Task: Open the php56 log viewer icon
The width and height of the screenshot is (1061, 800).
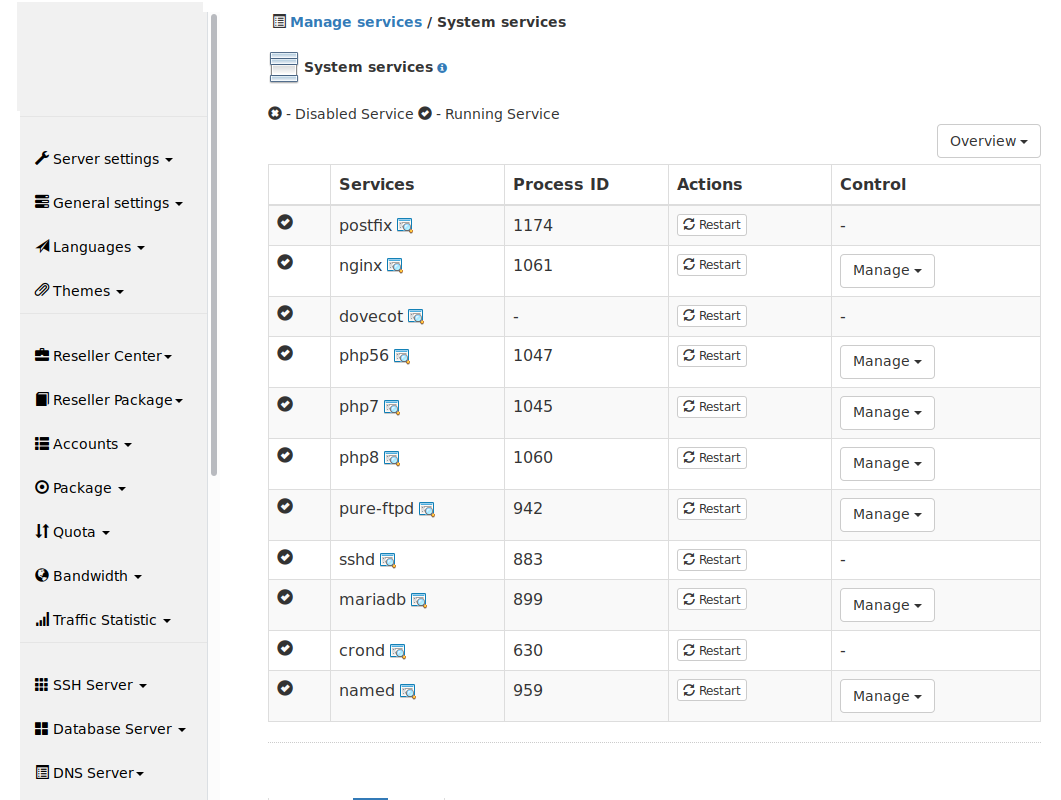Action: pos(402,355)
